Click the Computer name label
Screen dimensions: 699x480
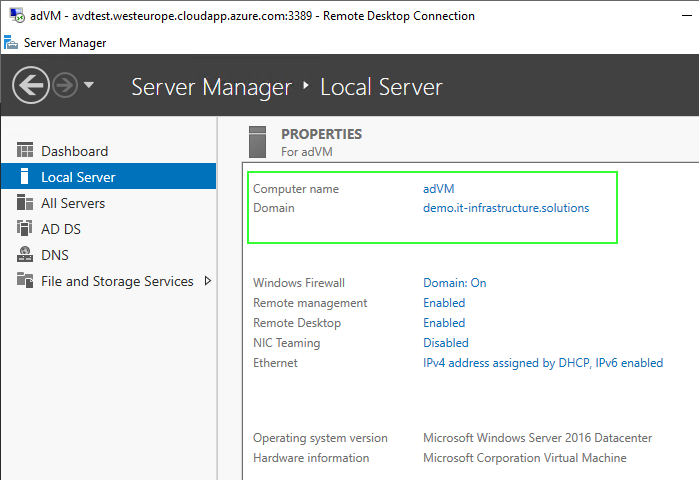(x=296, y=189)
